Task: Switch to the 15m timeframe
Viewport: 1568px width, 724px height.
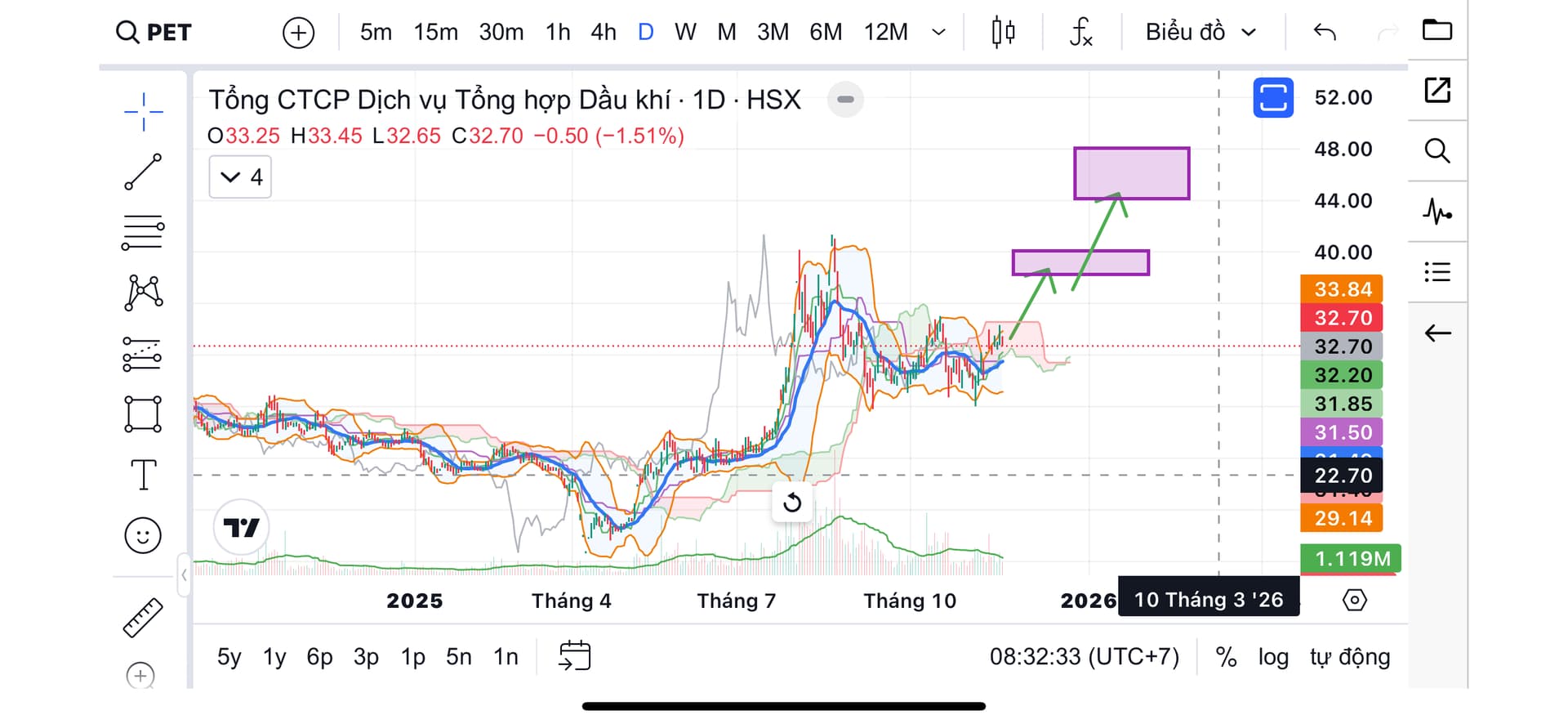Action: coord(435,33)
